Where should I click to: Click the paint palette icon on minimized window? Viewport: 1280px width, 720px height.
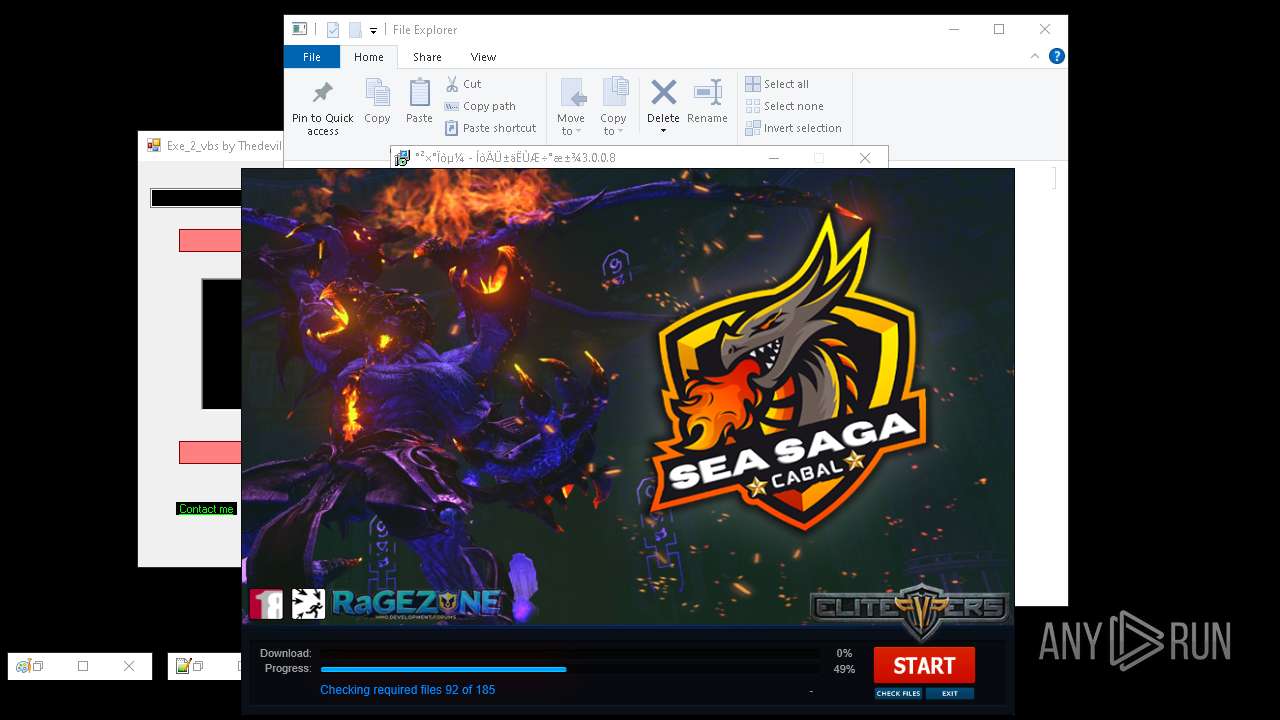(x=23, y=666)
